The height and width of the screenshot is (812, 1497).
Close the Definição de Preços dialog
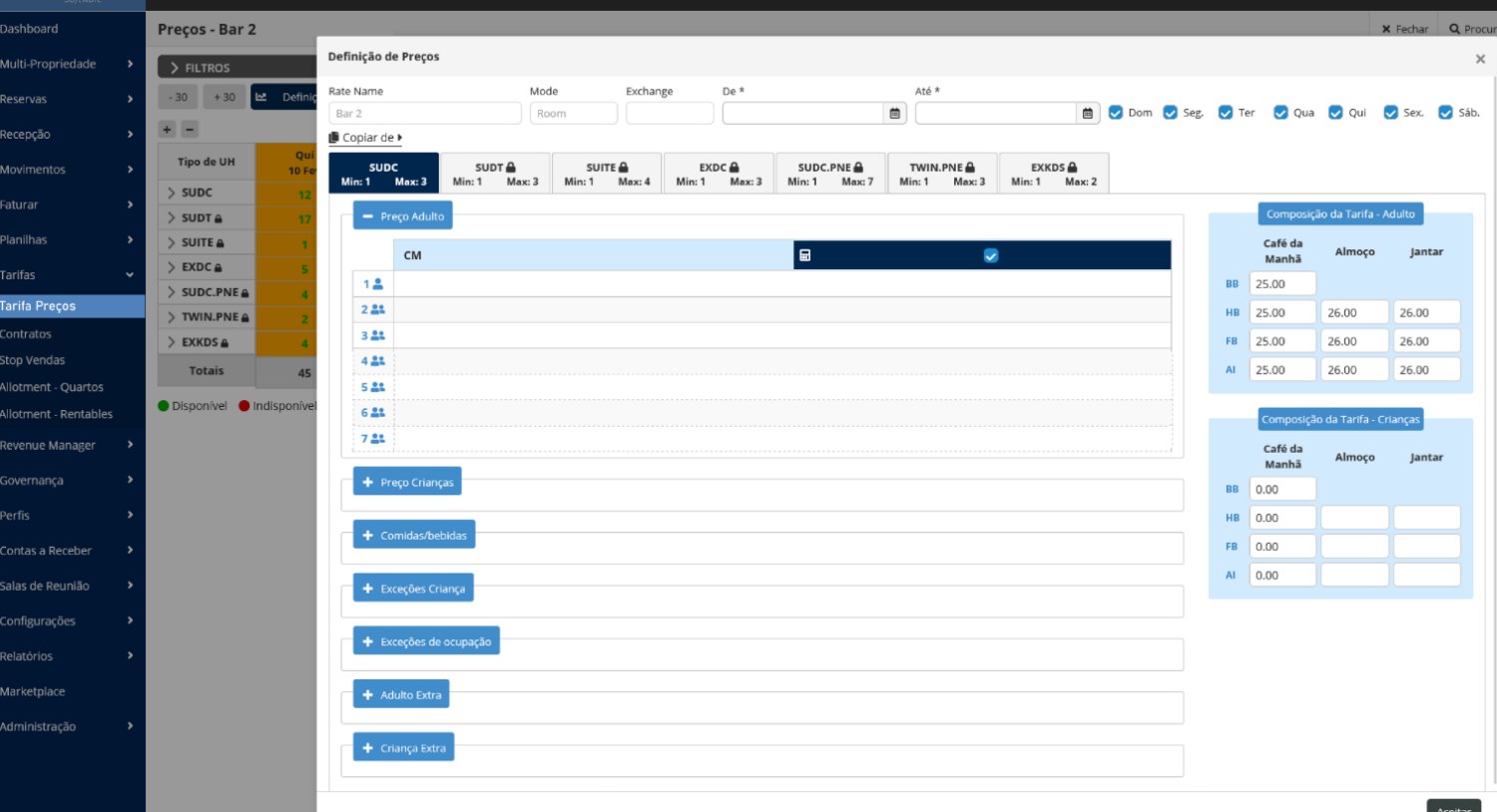click(1480, 59)
